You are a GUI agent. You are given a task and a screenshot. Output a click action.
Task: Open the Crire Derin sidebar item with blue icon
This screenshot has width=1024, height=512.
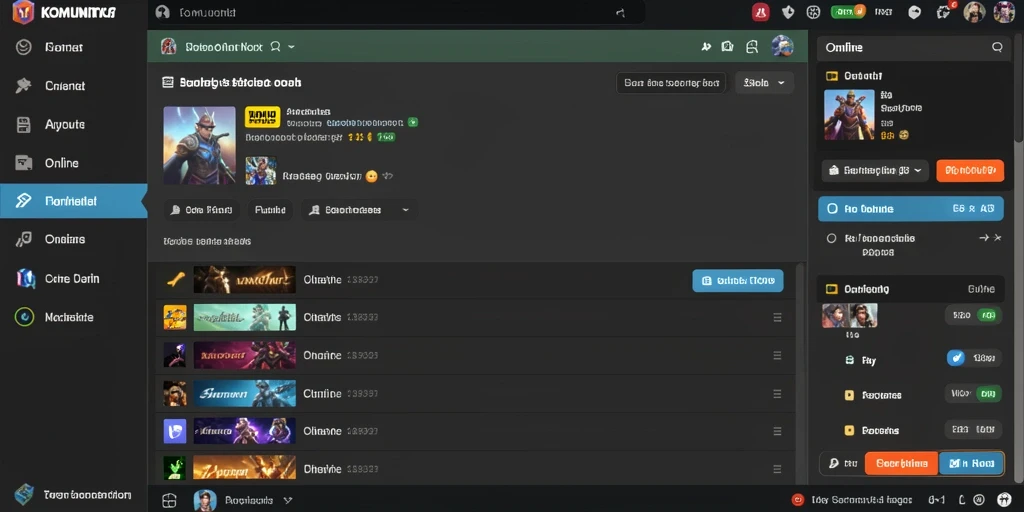pos(74,278)
